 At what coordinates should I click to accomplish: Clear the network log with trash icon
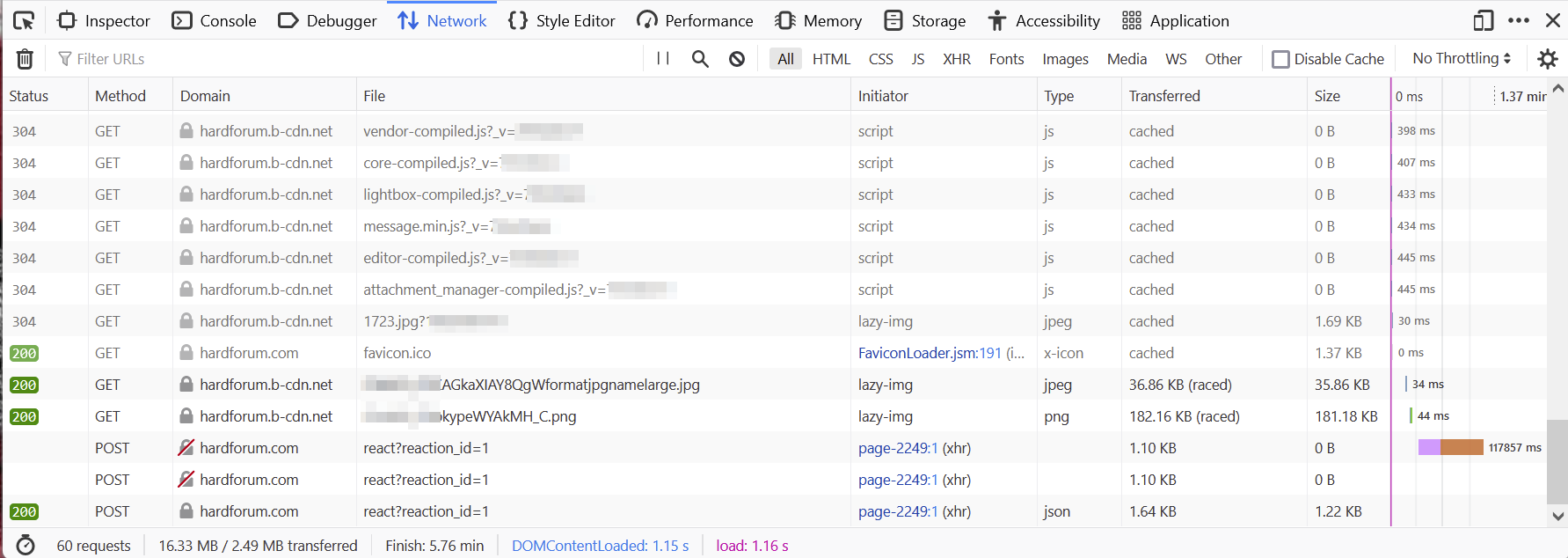pyautogui.click(x=25, y=59)
